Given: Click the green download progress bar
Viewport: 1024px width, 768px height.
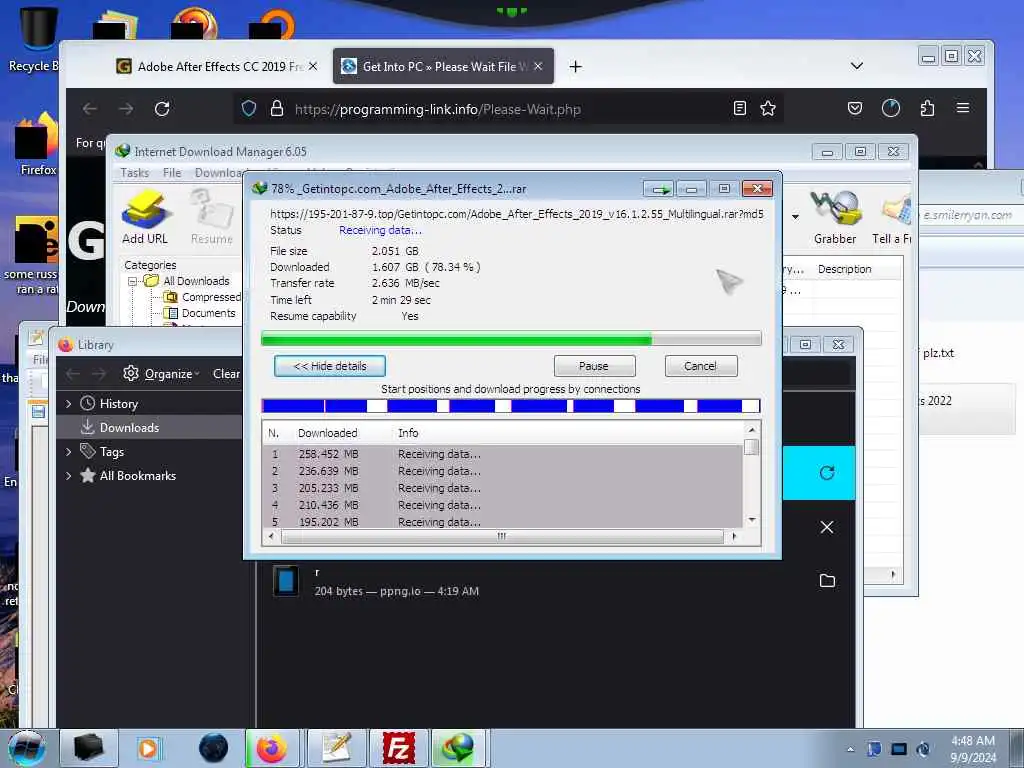Looking at the screenshot, I should pos(511,338).
